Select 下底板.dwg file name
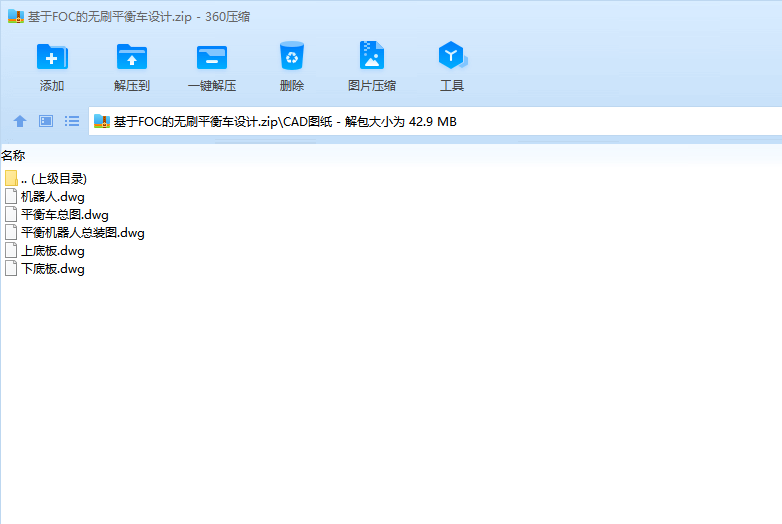This screenshot has height=524, width=782. (53, 269)
